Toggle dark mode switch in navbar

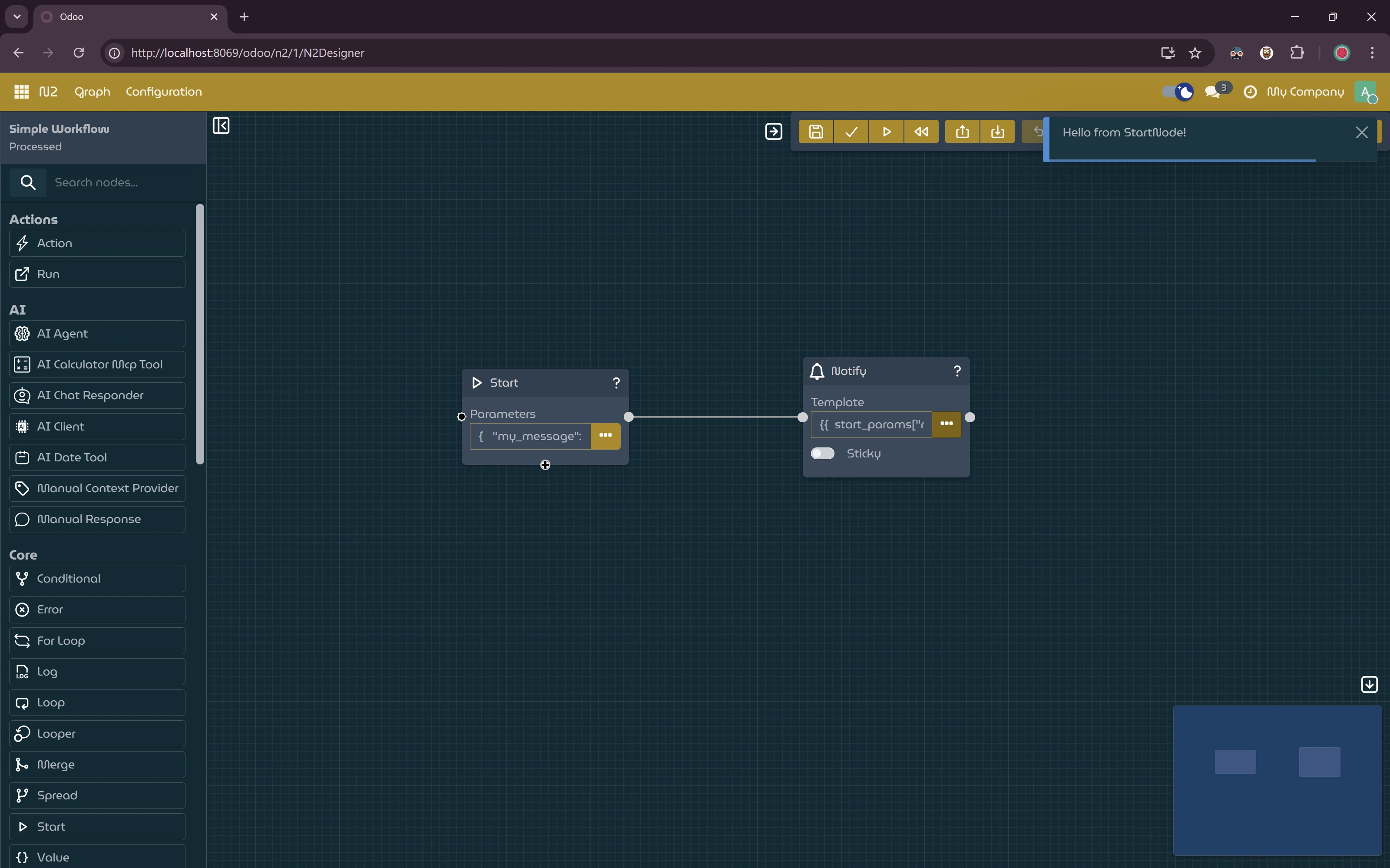point(1177,92)
